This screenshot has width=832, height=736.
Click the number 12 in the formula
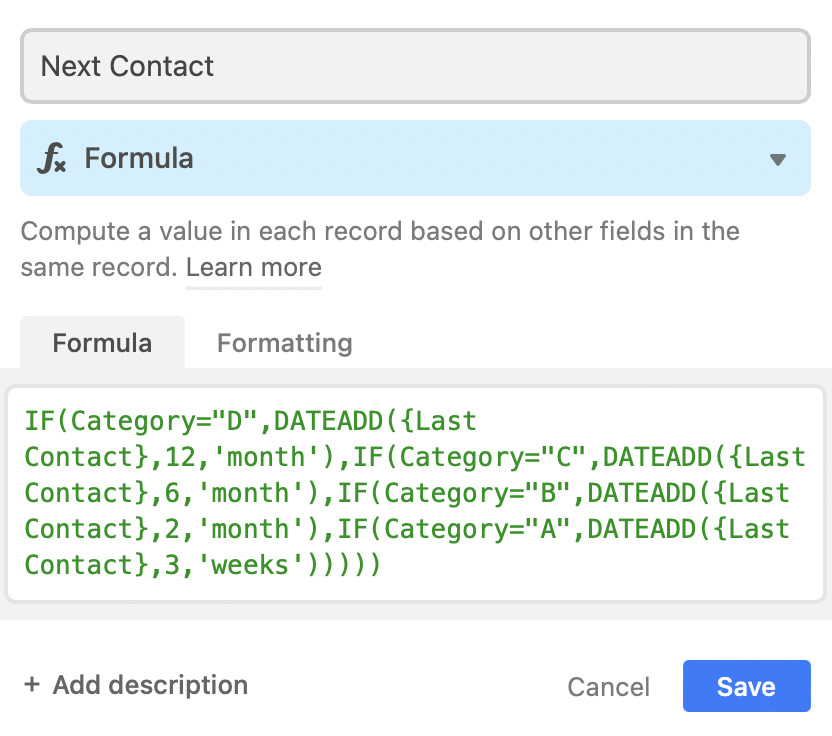(180, 457)
